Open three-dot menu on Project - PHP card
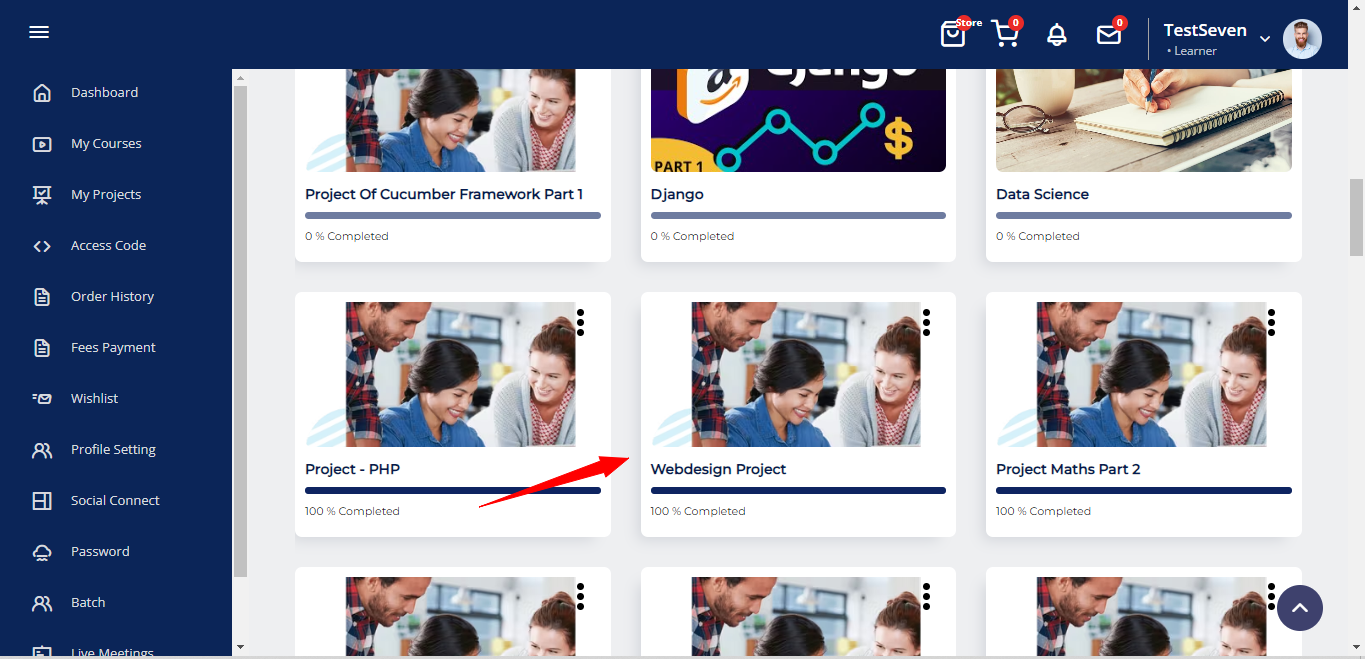This screenshot has height=659, width=1365. 580,322
